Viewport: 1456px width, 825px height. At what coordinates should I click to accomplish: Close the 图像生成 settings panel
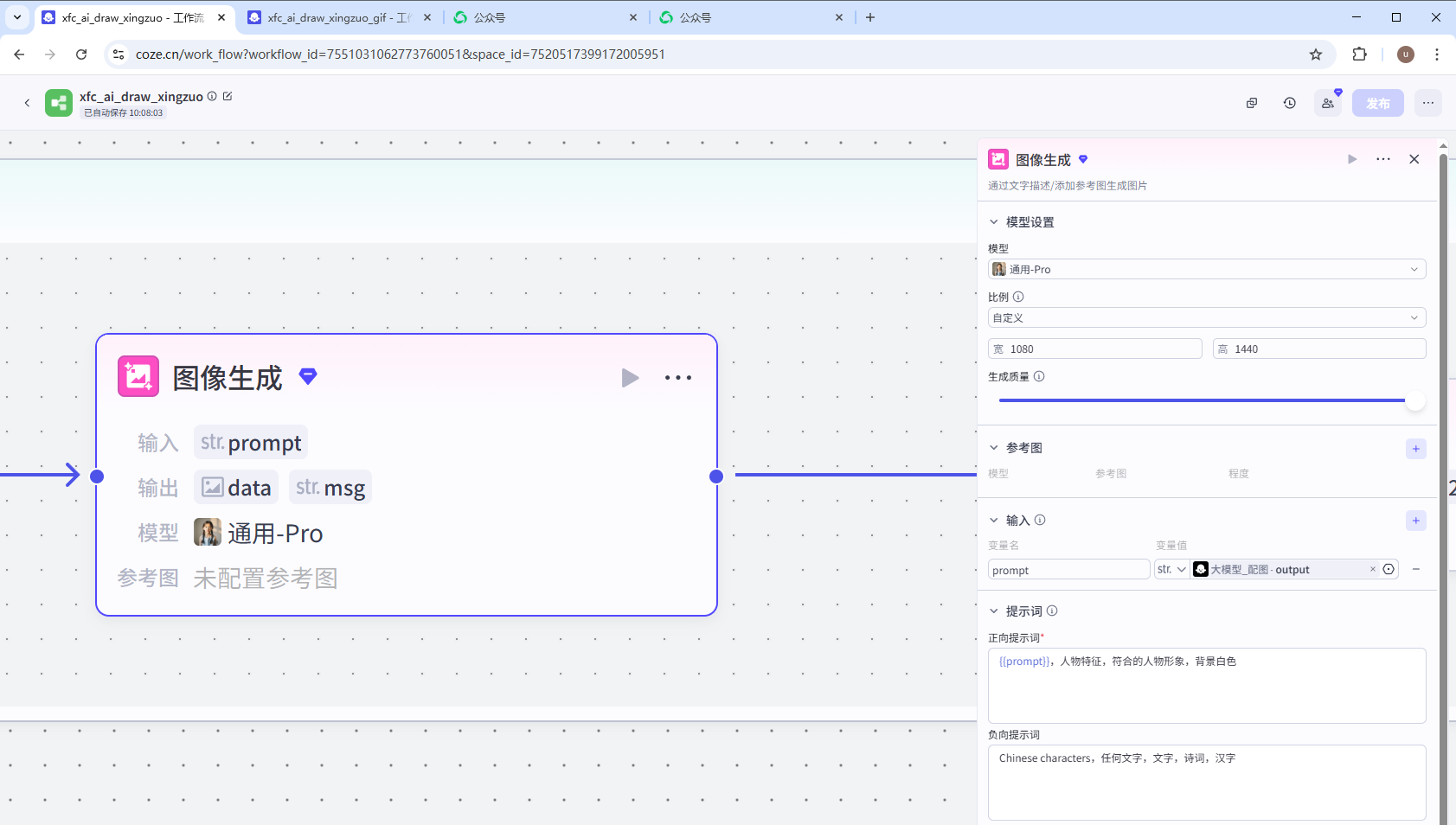coord(1414,159)
